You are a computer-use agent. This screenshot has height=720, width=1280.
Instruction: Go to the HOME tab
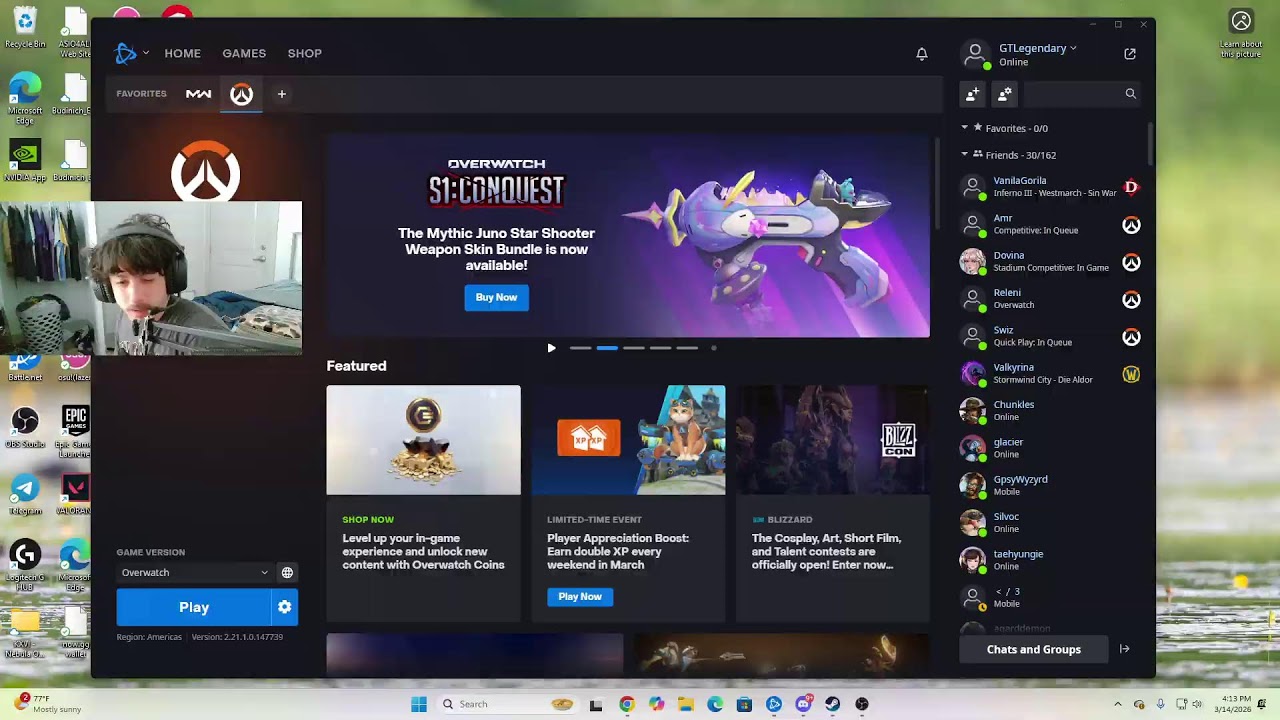coord(183,53)
